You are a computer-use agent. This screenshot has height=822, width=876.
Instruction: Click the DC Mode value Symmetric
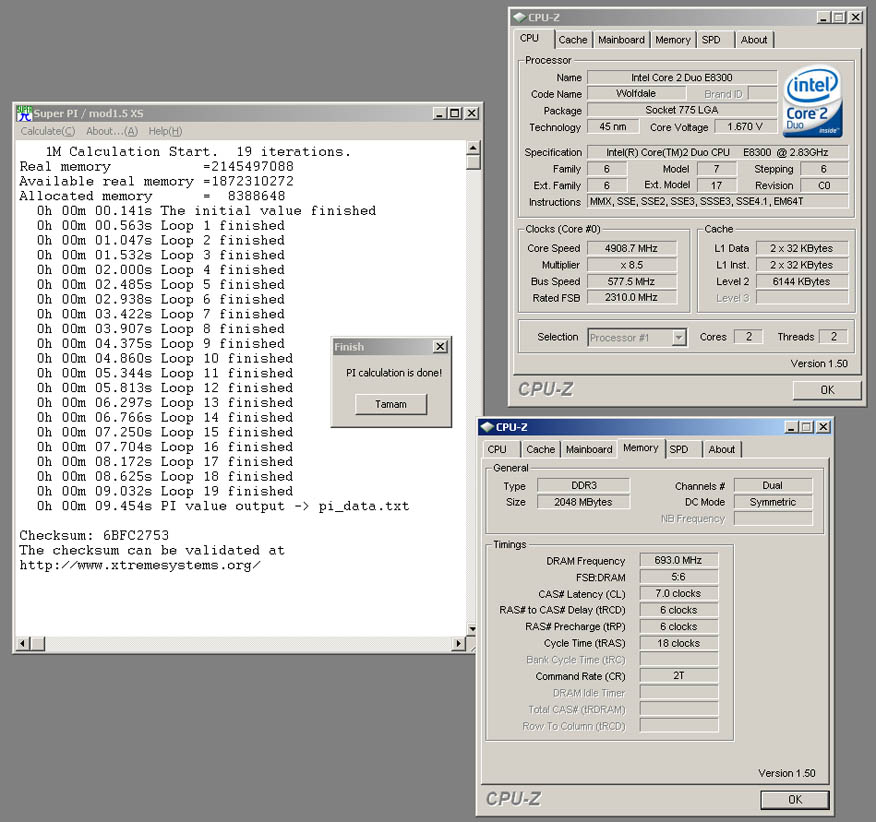[773, 502]
